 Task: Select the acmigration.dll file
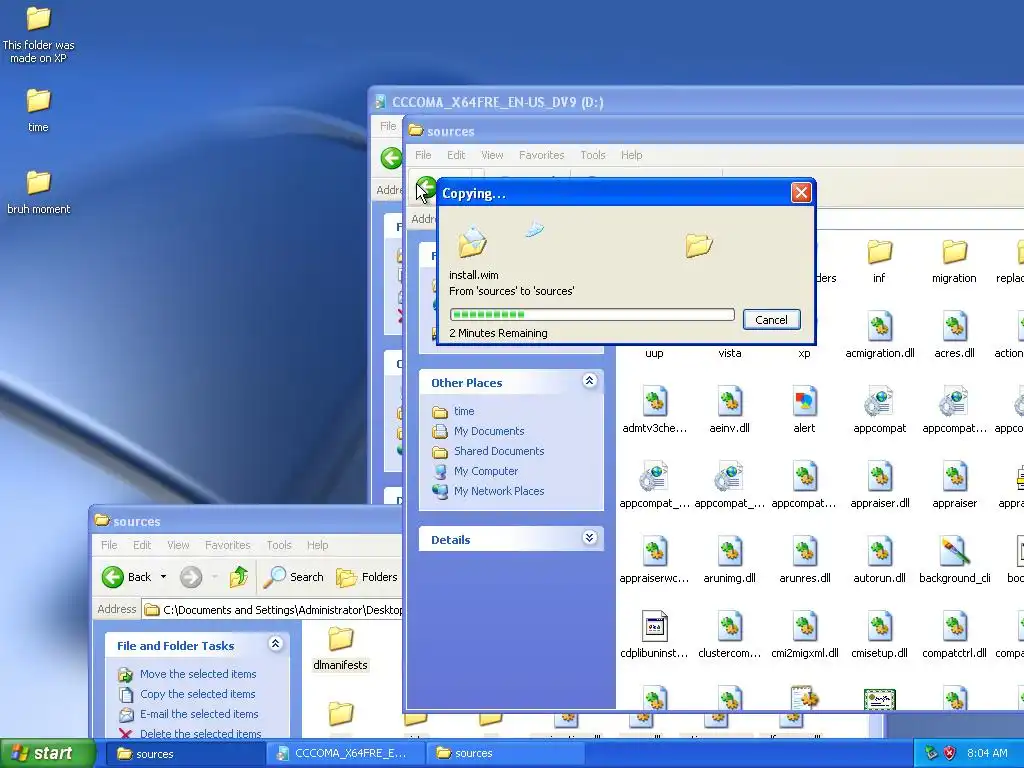click(x=880, y=335)
